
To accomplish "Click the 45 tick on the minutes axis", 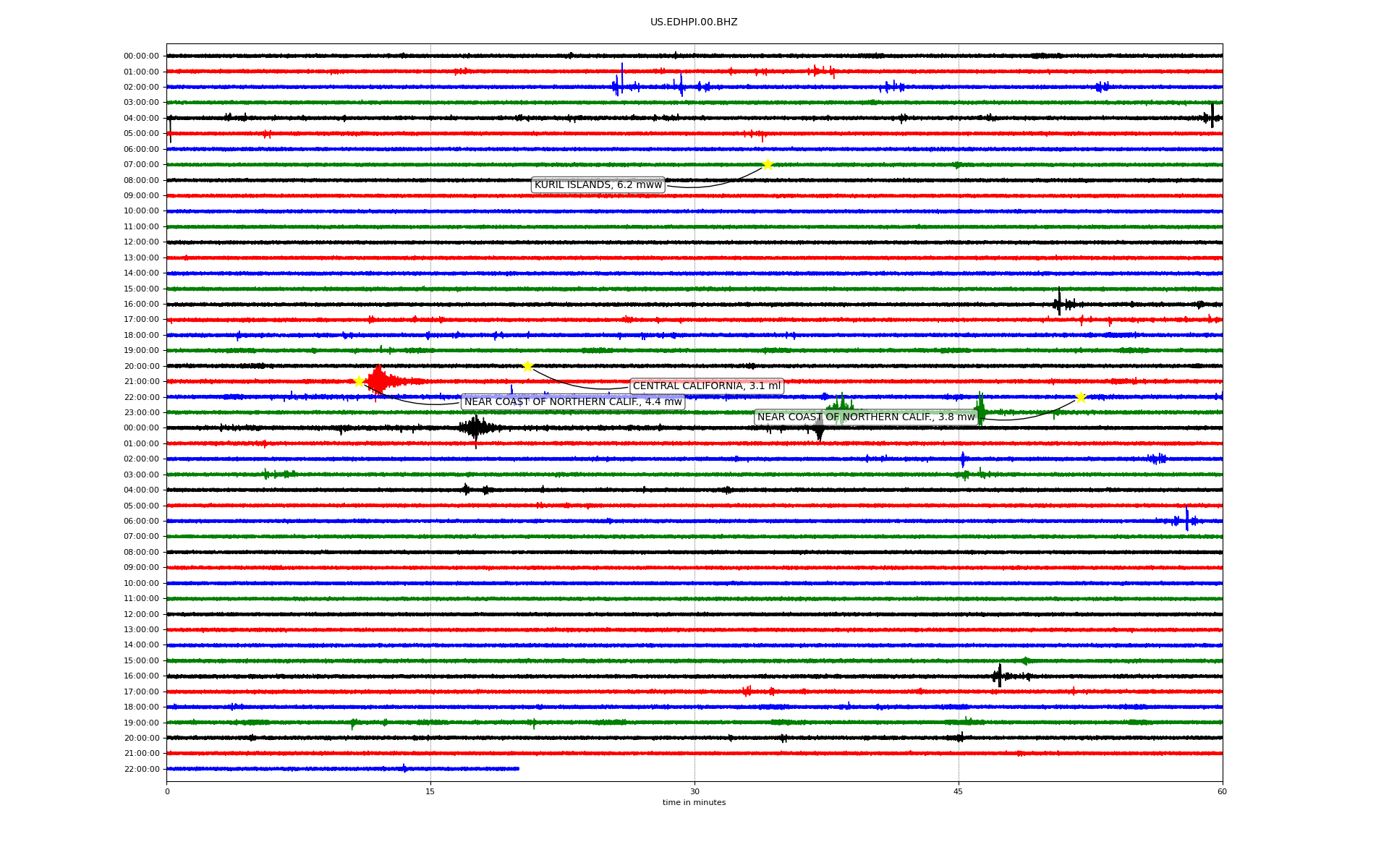I will pyautogui.click(x=958, y=791).
